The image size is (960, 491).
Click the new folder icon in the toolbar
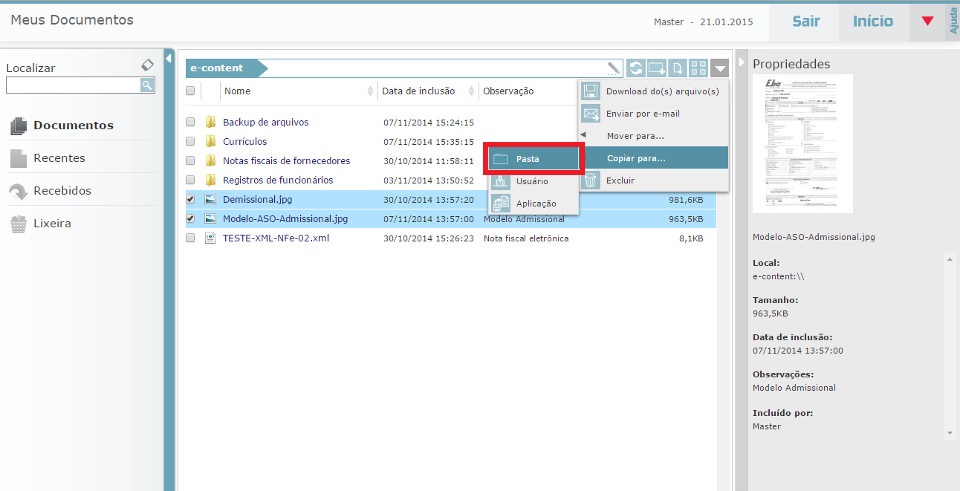click(x=656, y=68)
